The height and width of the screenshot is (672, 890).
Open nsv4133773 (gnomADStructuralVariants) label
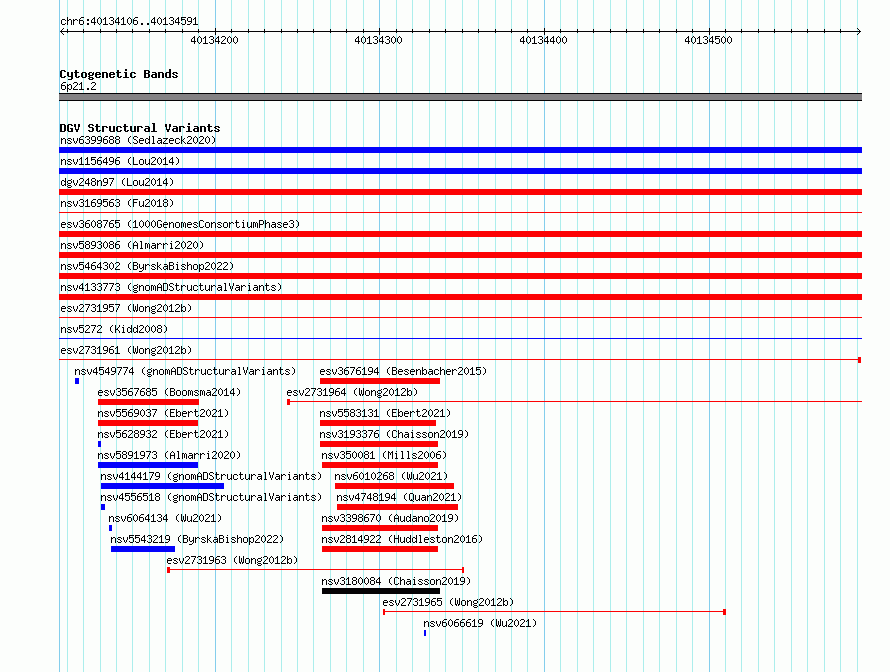pyautogui.click(x=171, y=287)
